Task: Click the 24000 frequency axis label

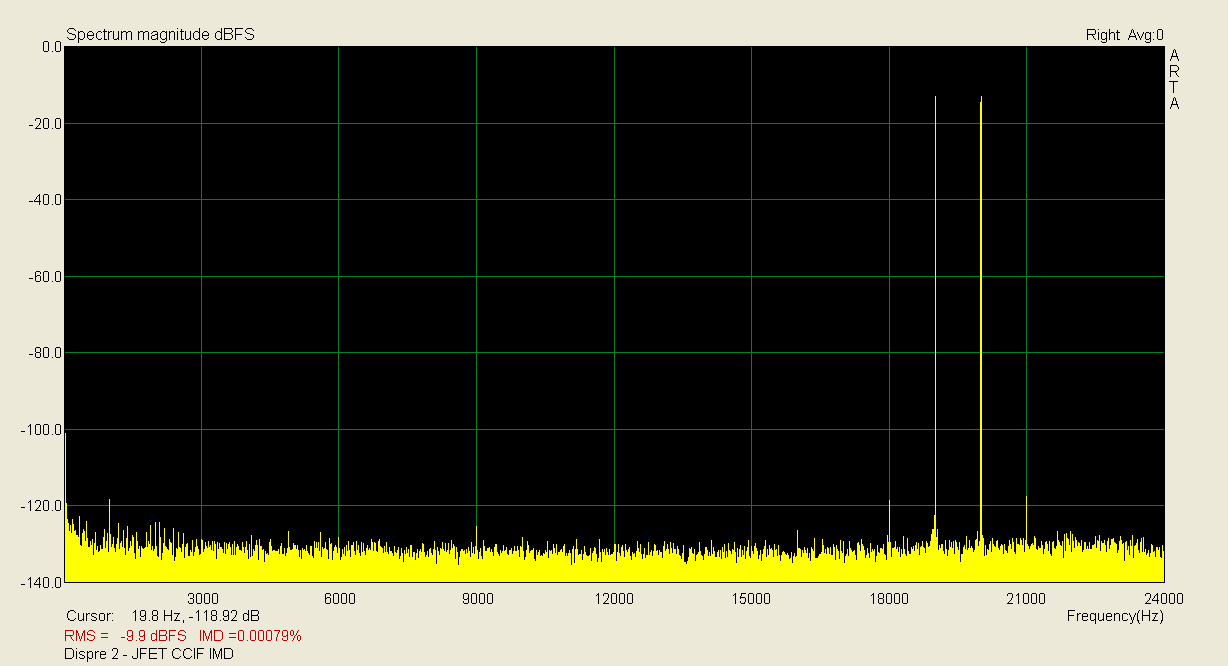Action: coord(1164,599)
